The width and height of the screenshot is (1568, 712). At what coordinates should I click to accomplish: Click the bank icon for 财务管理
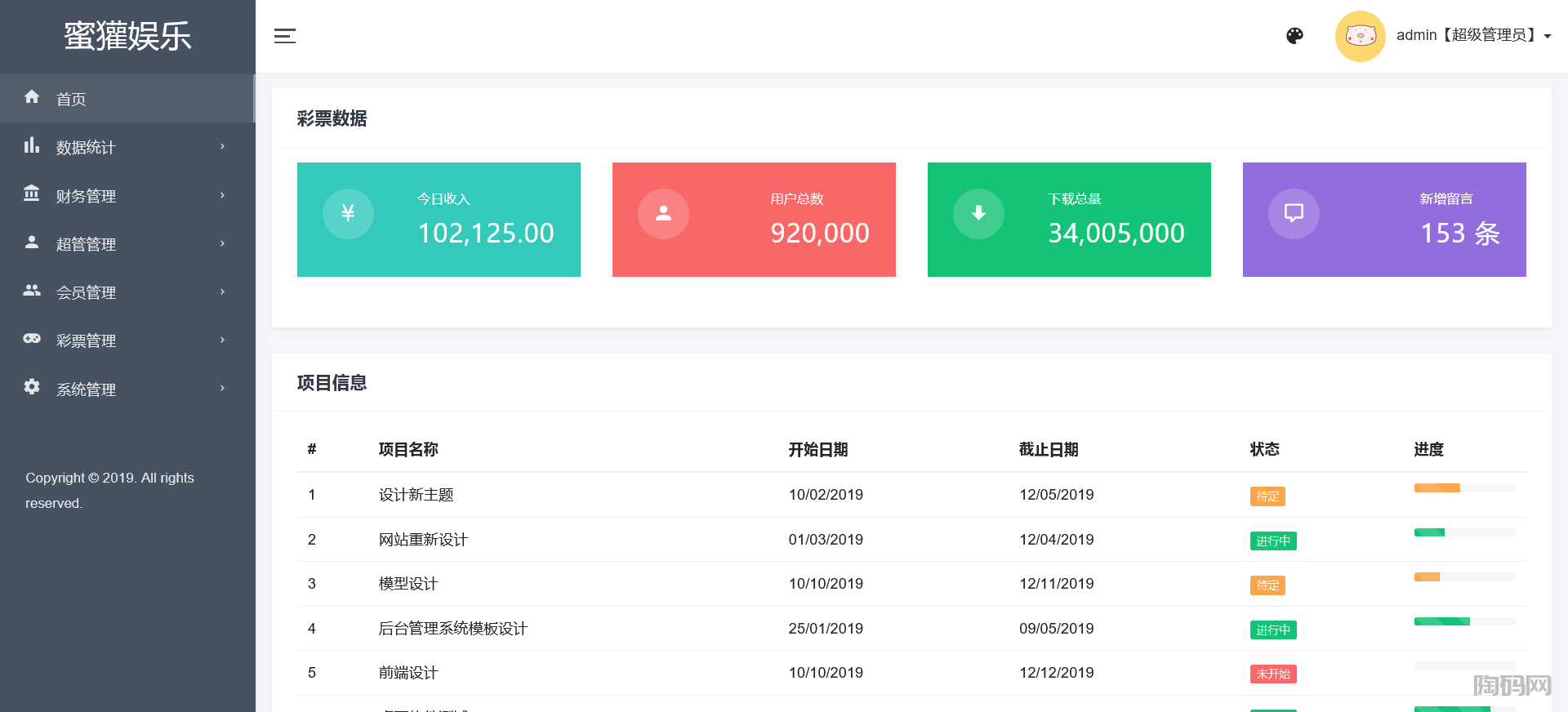click(x=32, y=194)
